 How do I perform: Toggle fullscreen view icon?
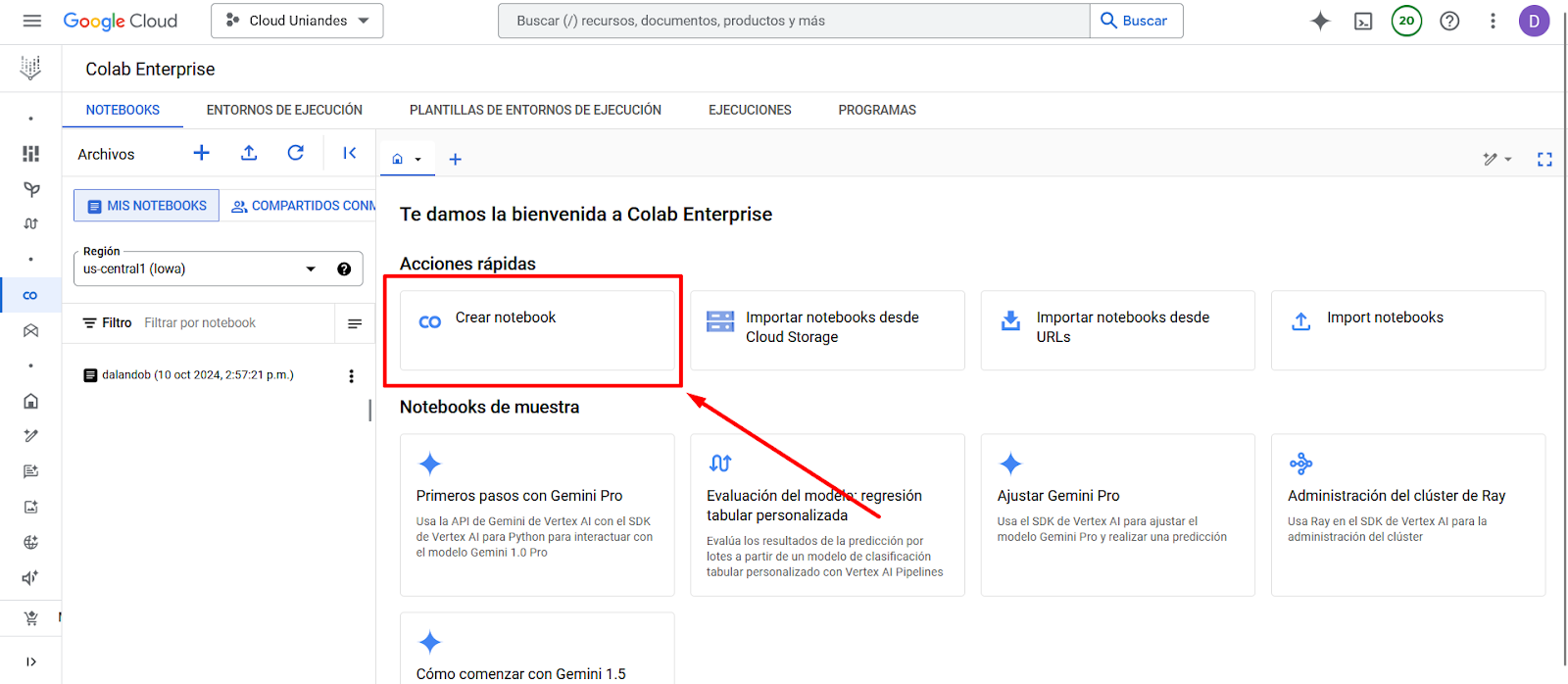[1544, 159]
